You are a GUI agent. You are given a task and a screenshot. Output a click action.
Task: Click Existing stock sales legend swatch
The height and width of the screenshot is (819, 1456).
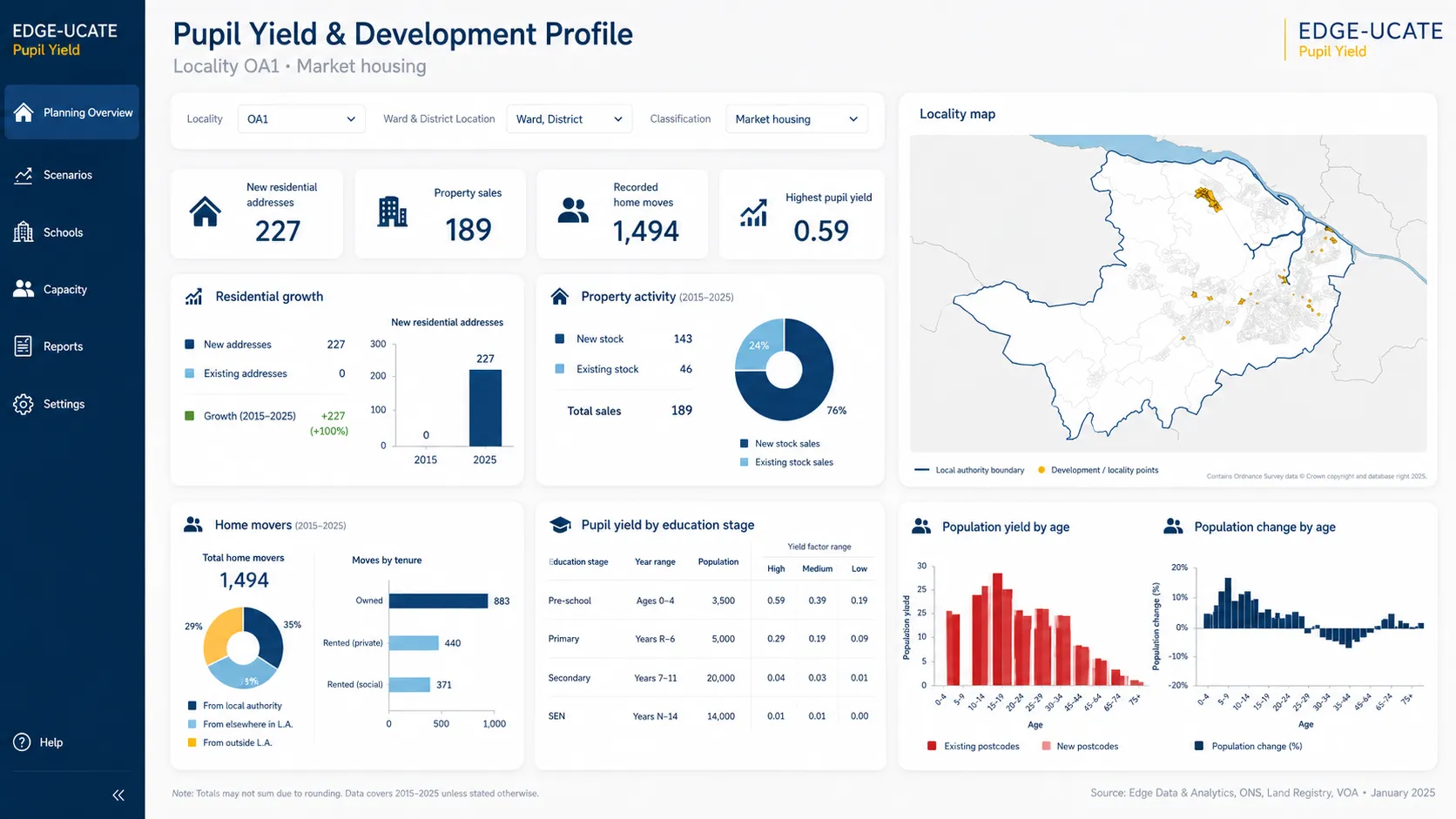point(745,462)
